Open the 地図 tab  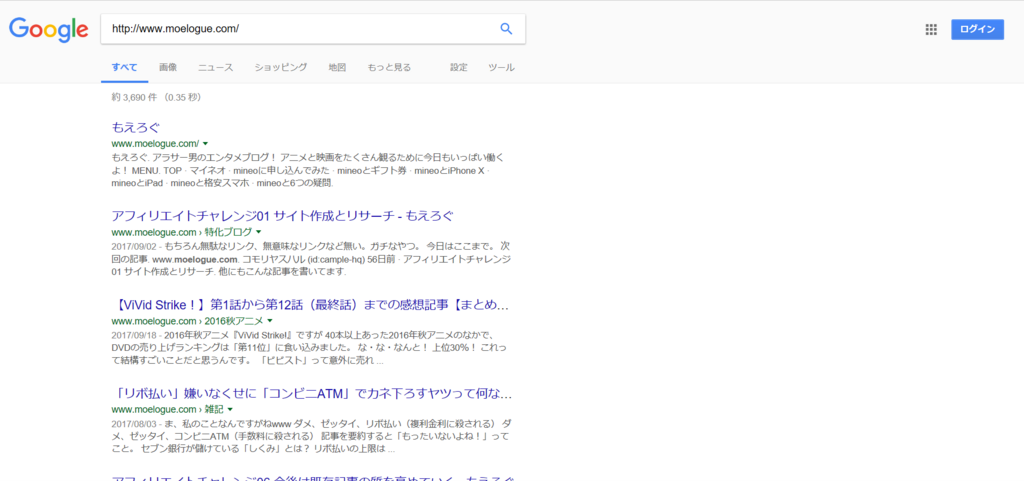tap(337, 67)
